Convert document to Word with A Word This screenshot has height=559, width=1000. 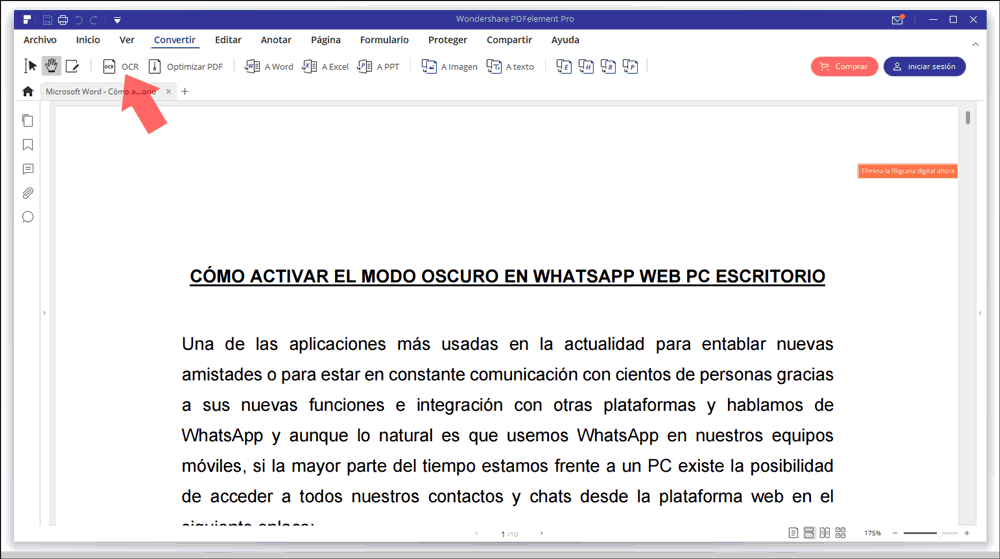click(x=269, y=66)
